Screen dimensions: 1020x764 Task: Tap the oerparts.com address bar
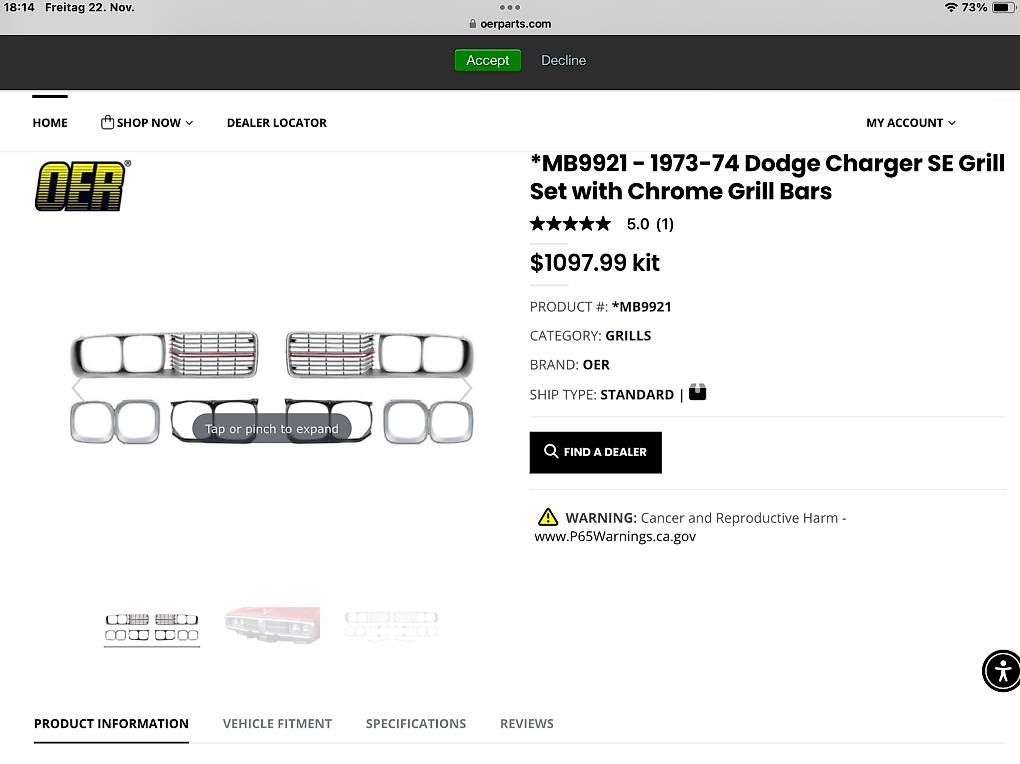(510, 24)
